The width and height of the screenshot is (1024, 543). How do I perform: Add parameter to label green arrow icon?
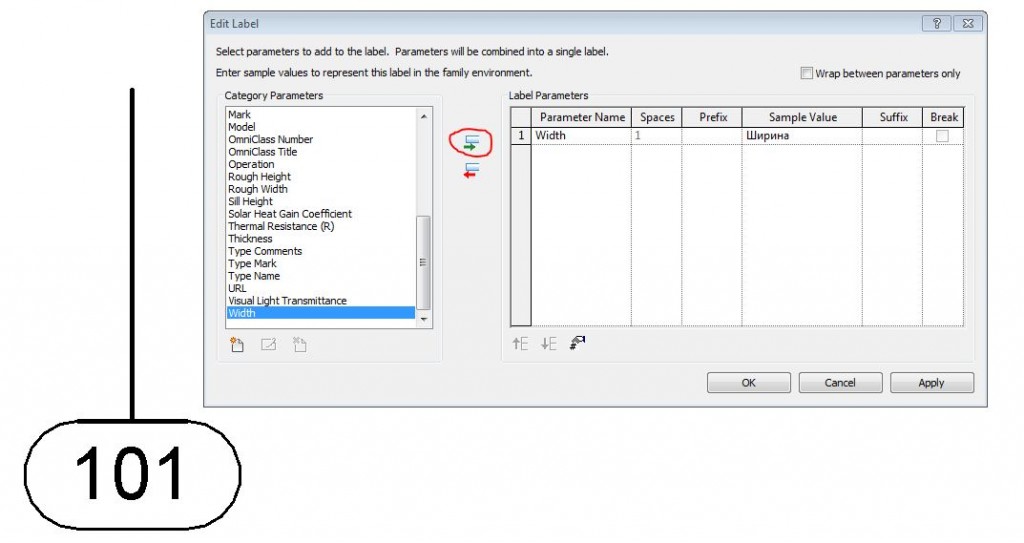pyautogui.click(x=471, y=143)
